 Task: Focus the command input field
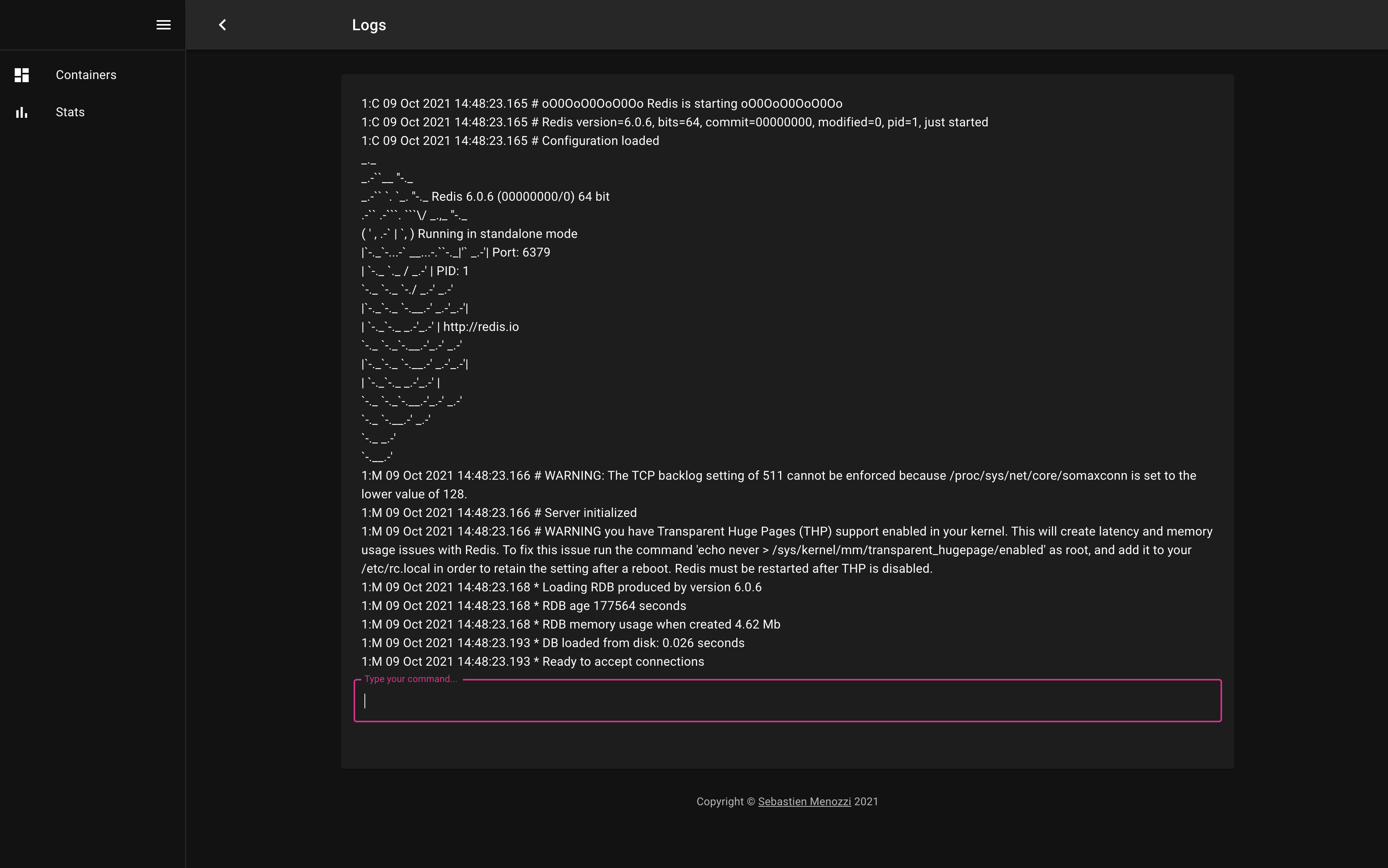click(x=787, y=701)
